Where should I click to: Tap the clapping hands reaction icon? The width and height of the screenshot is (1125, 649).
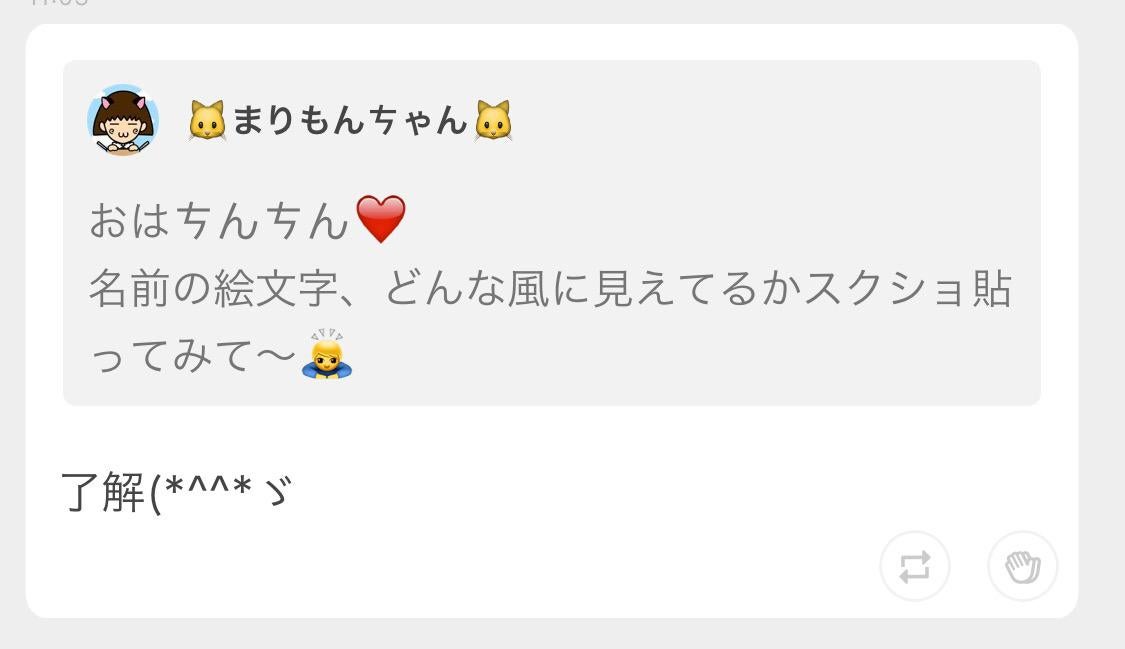pos(1023,567)
